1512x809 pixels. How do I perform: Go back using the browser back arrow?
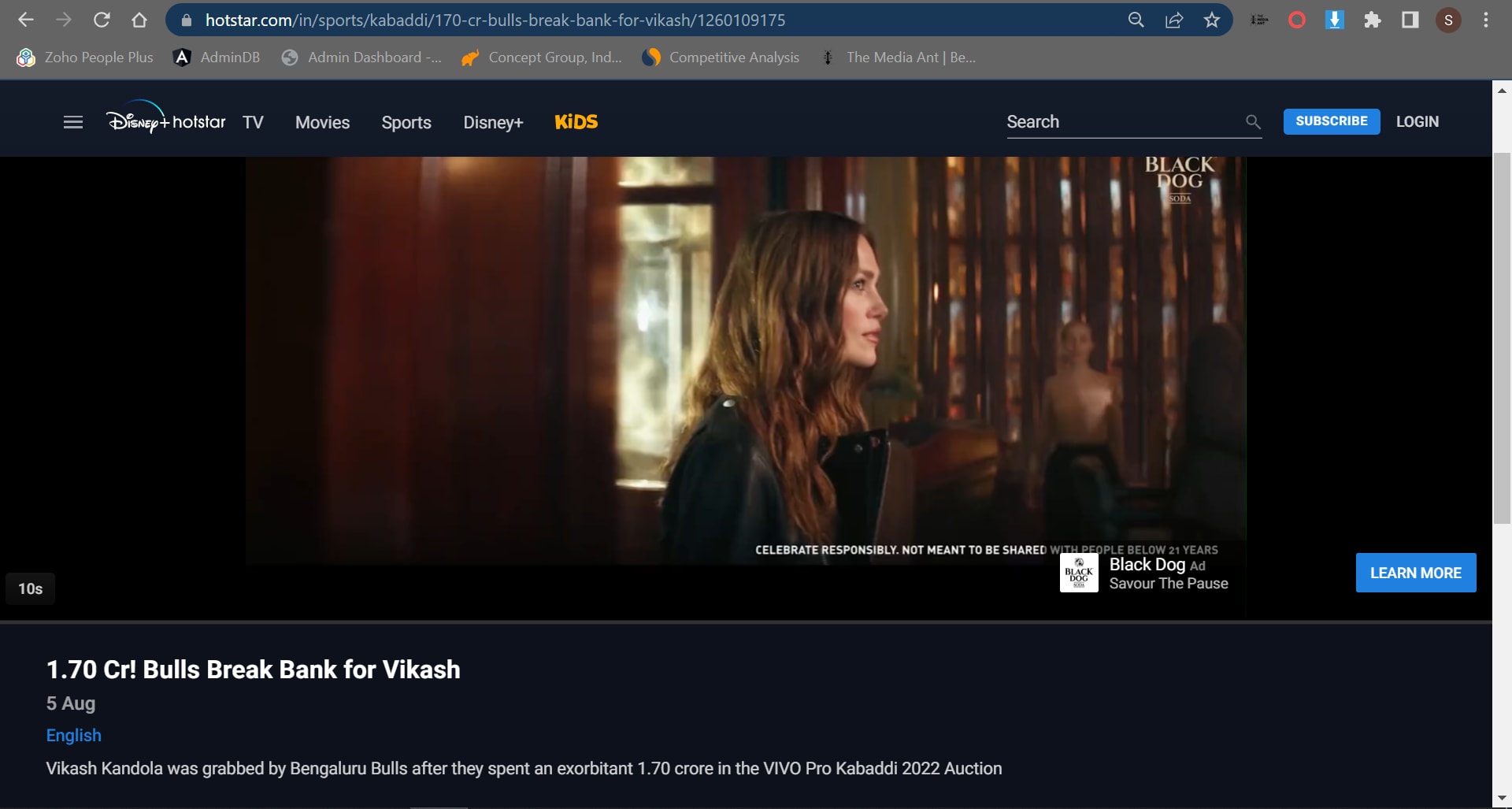[26, 20]
